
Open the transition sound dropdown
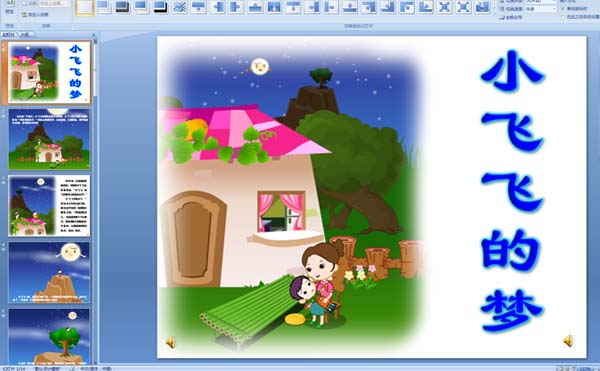[540, 2]
